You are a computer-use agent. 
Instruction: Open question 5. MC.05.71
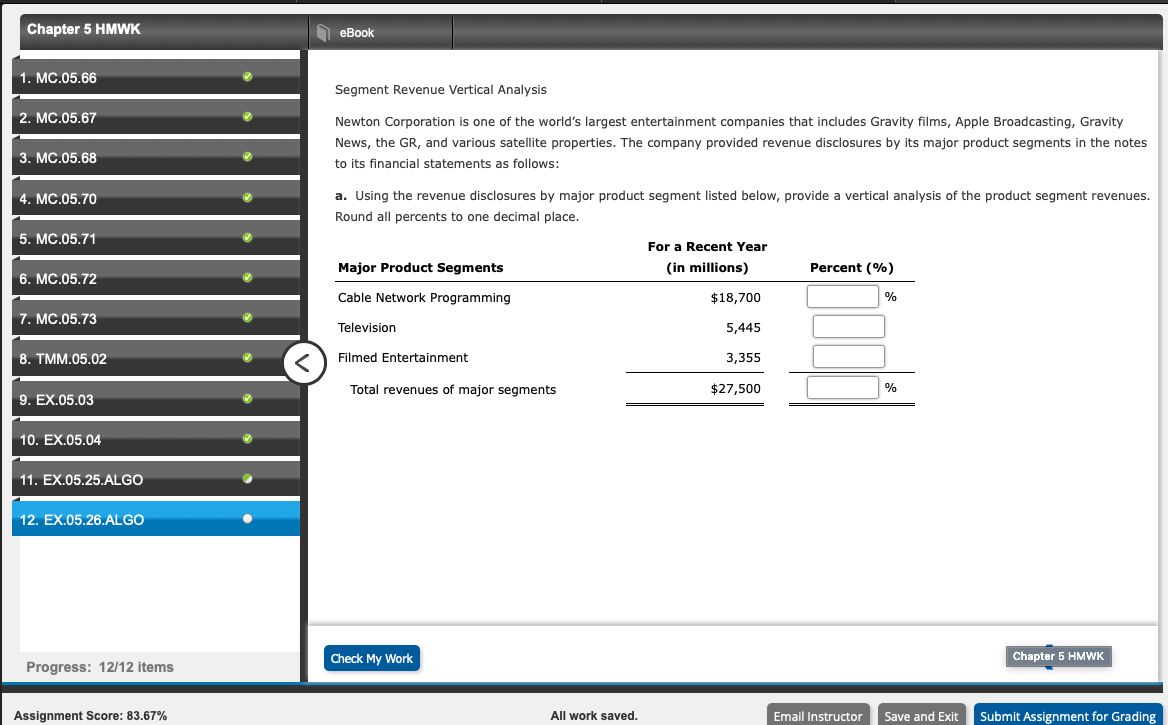pyautogui.click(x=156, y=239)
